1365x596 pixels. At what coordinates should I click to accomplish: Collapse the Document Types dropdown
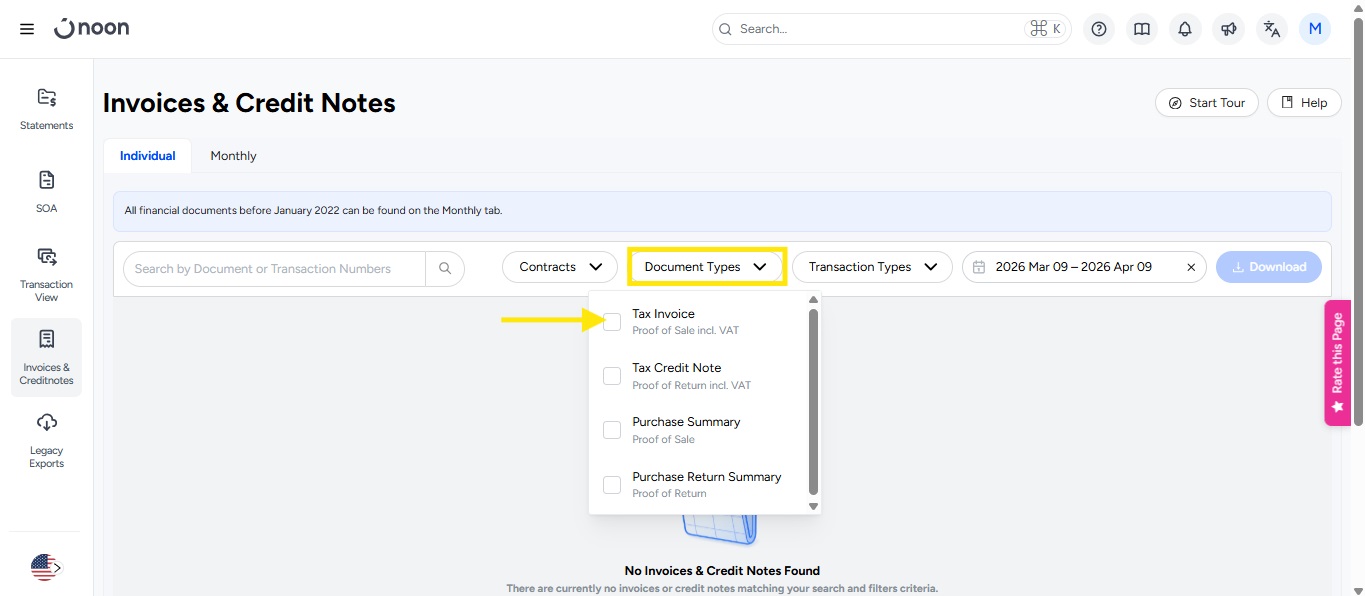point(706,267)
